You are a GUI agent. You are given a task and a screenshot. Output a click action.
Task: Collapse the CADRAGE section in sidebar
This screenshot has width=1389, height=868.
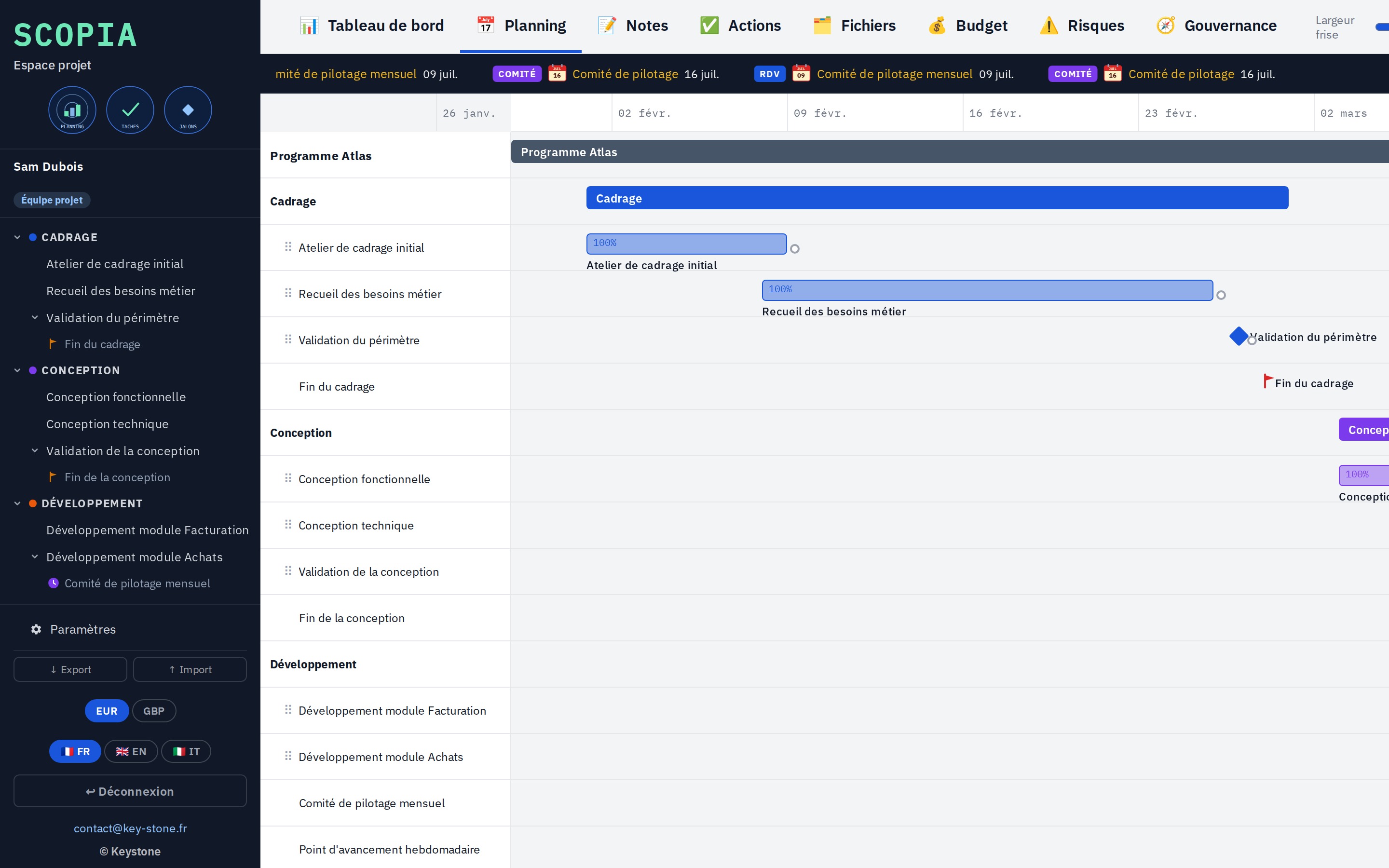[x=17, y=237]
